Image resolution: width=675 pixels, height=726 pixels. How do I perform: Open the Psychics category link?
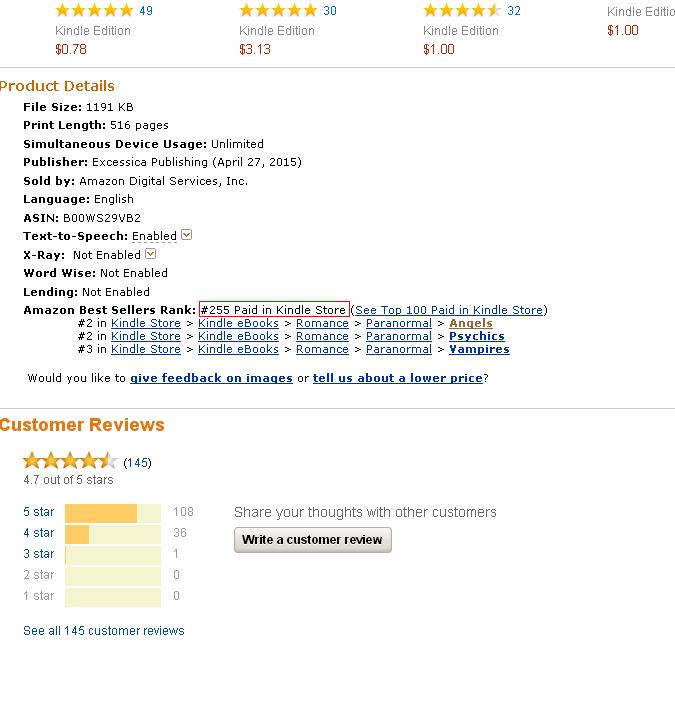[x=477, y=336]
